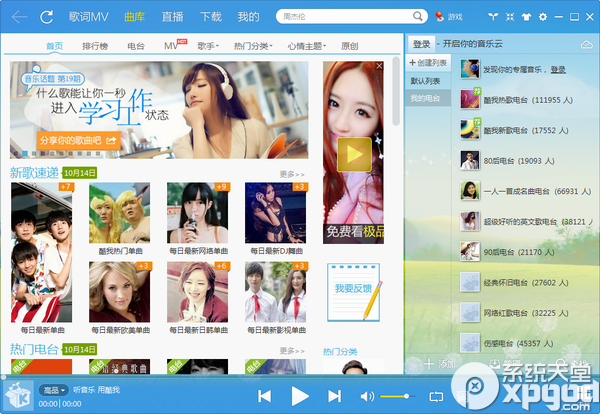
Task: Open the 每日最新网络单曲 thumbnail
Action: [197, 213]
